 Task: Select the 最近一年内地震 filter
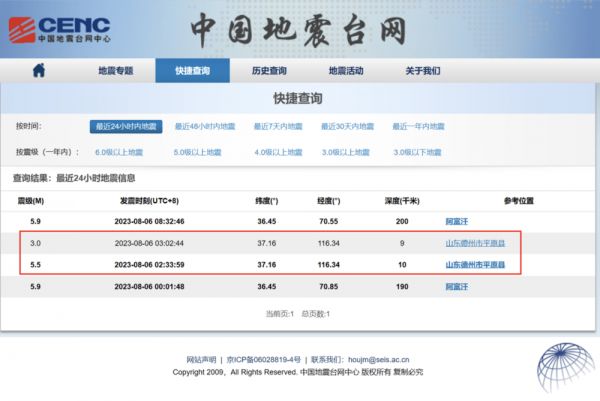click(x=424, y=127)
